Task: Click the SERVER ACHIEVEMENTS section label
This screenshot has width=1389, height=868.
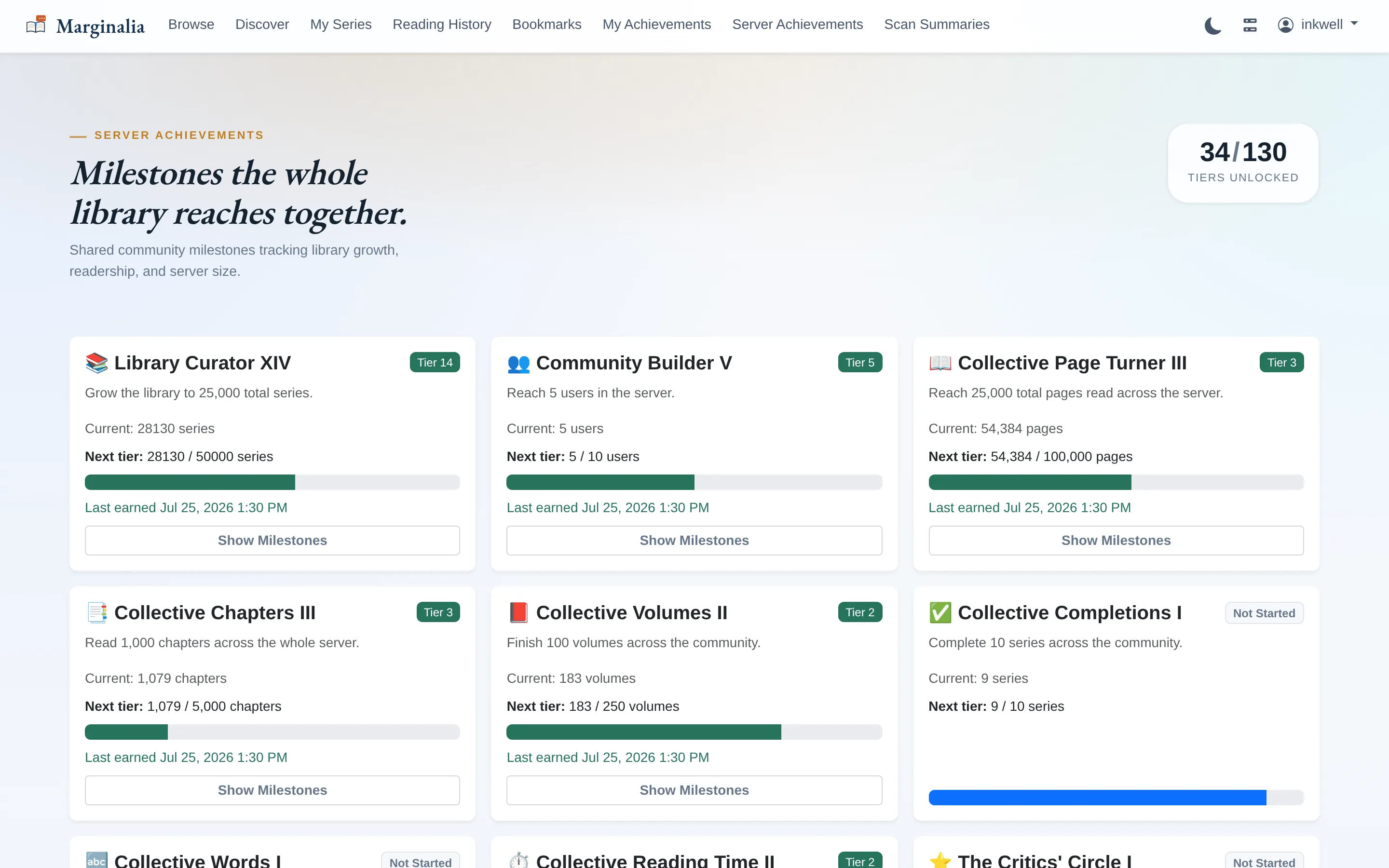Action: [179, 136]
